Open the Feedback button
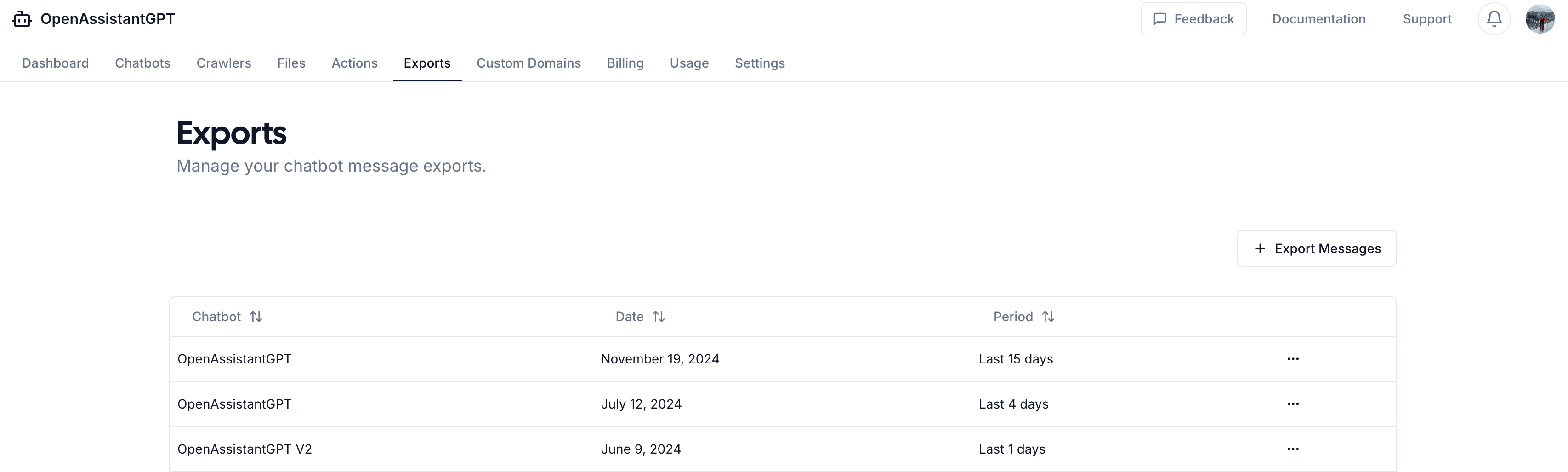The width and height of the screenshot is (1568, 472). [x=1193, y=19]
